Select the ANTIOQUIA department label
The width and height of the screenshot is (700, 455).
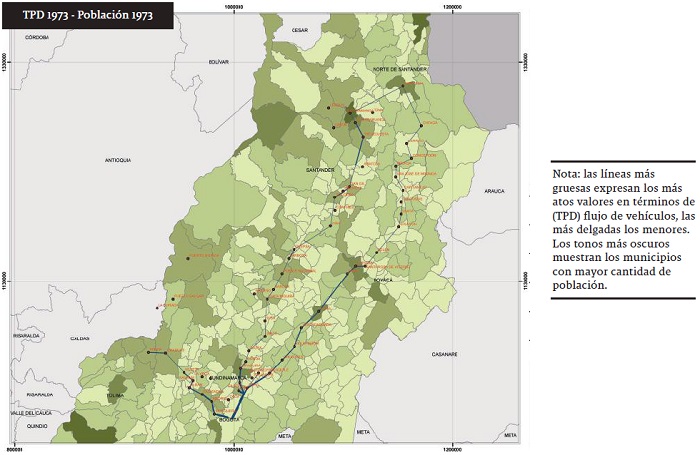118,160
